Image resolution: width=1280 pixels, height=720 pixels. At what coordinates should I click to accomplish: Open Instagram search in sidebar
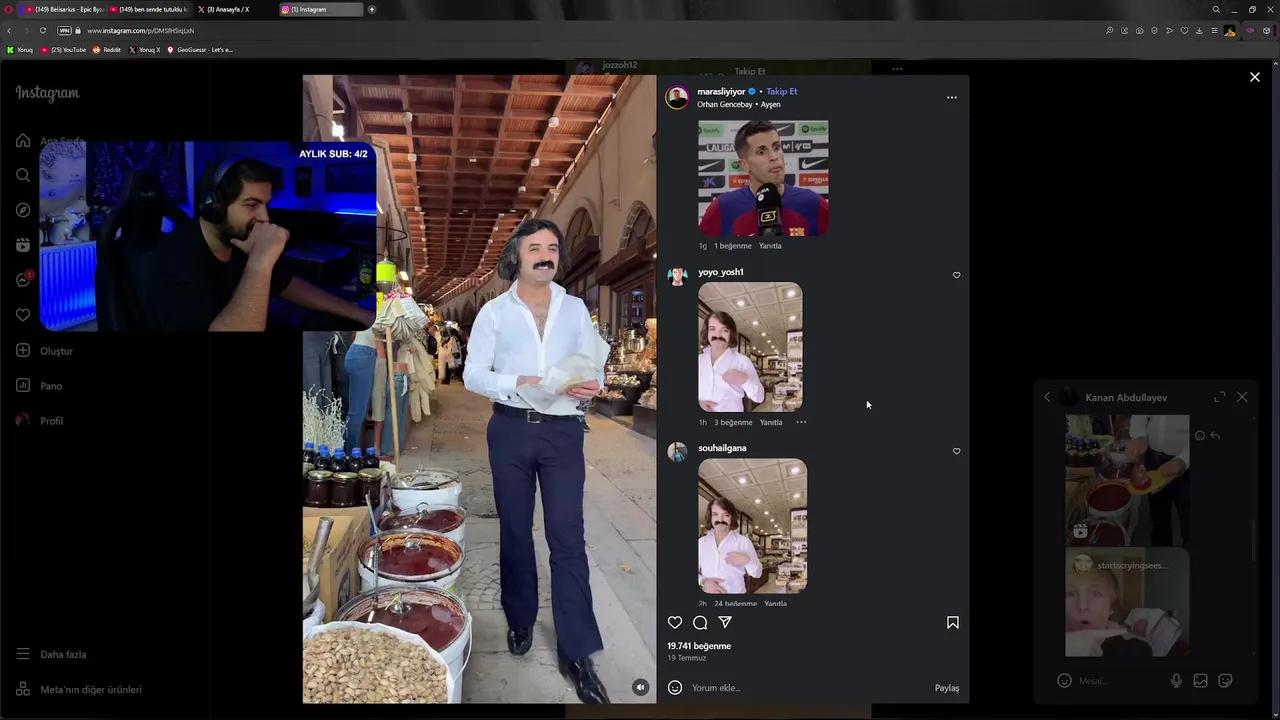tap(23, 175)
